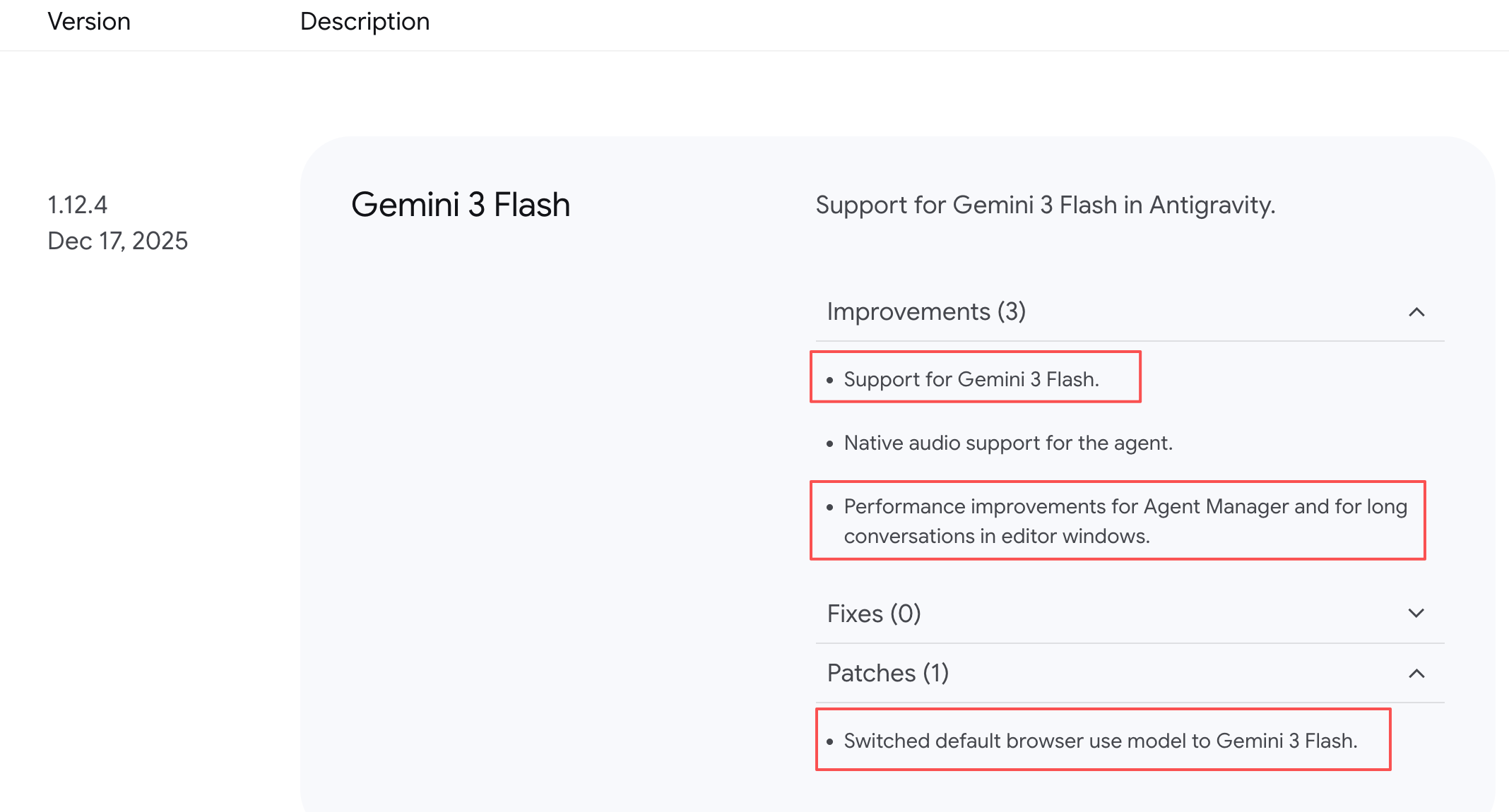1509x812 pixels.
Task: Open the Gemini 3 Flash release title
Action: pyautogui.click(x=461, y=205)
